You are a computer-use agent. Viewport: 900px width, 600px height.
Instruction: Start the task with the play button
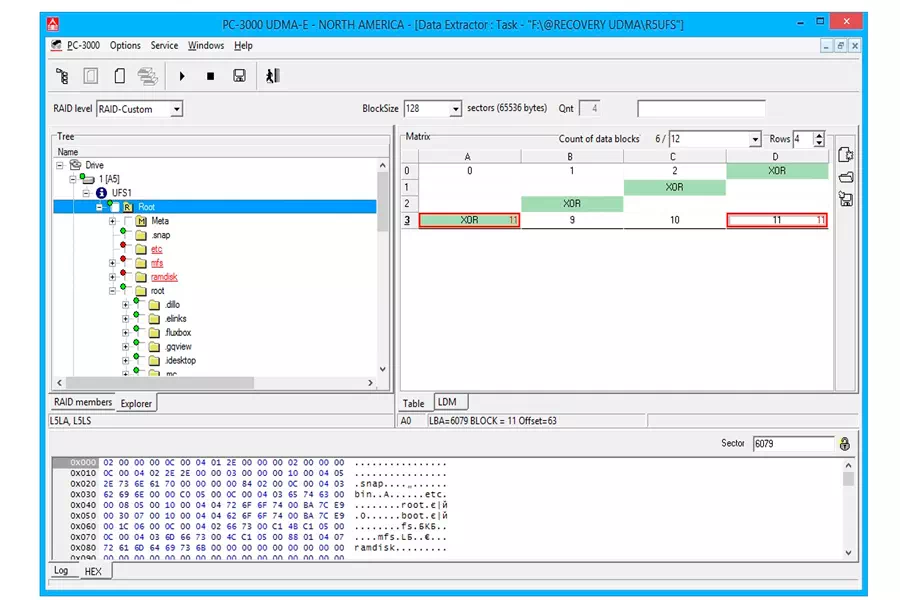click(182, 76)
